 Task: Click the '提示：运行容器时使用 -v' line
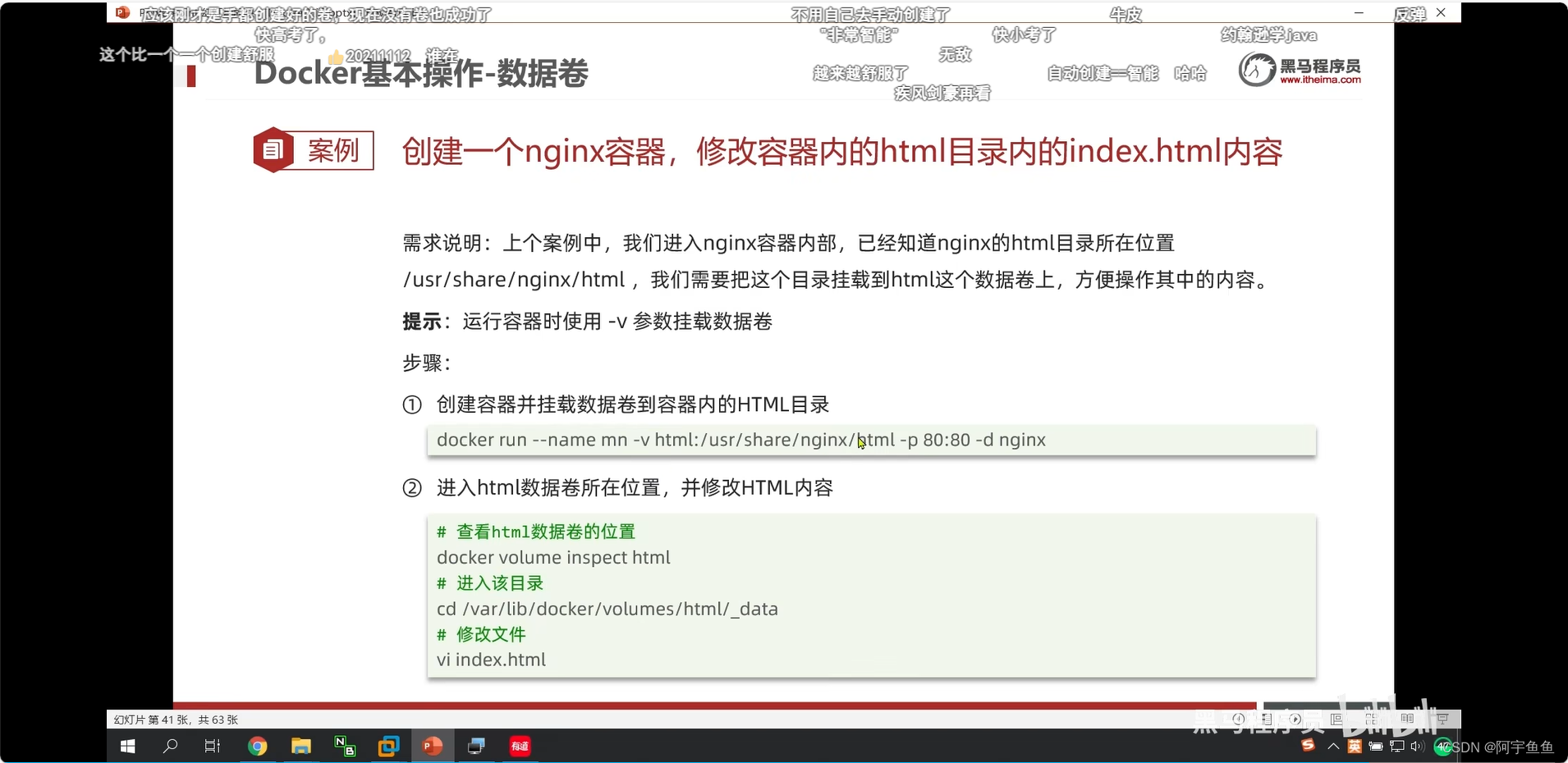tap(588, 322)
